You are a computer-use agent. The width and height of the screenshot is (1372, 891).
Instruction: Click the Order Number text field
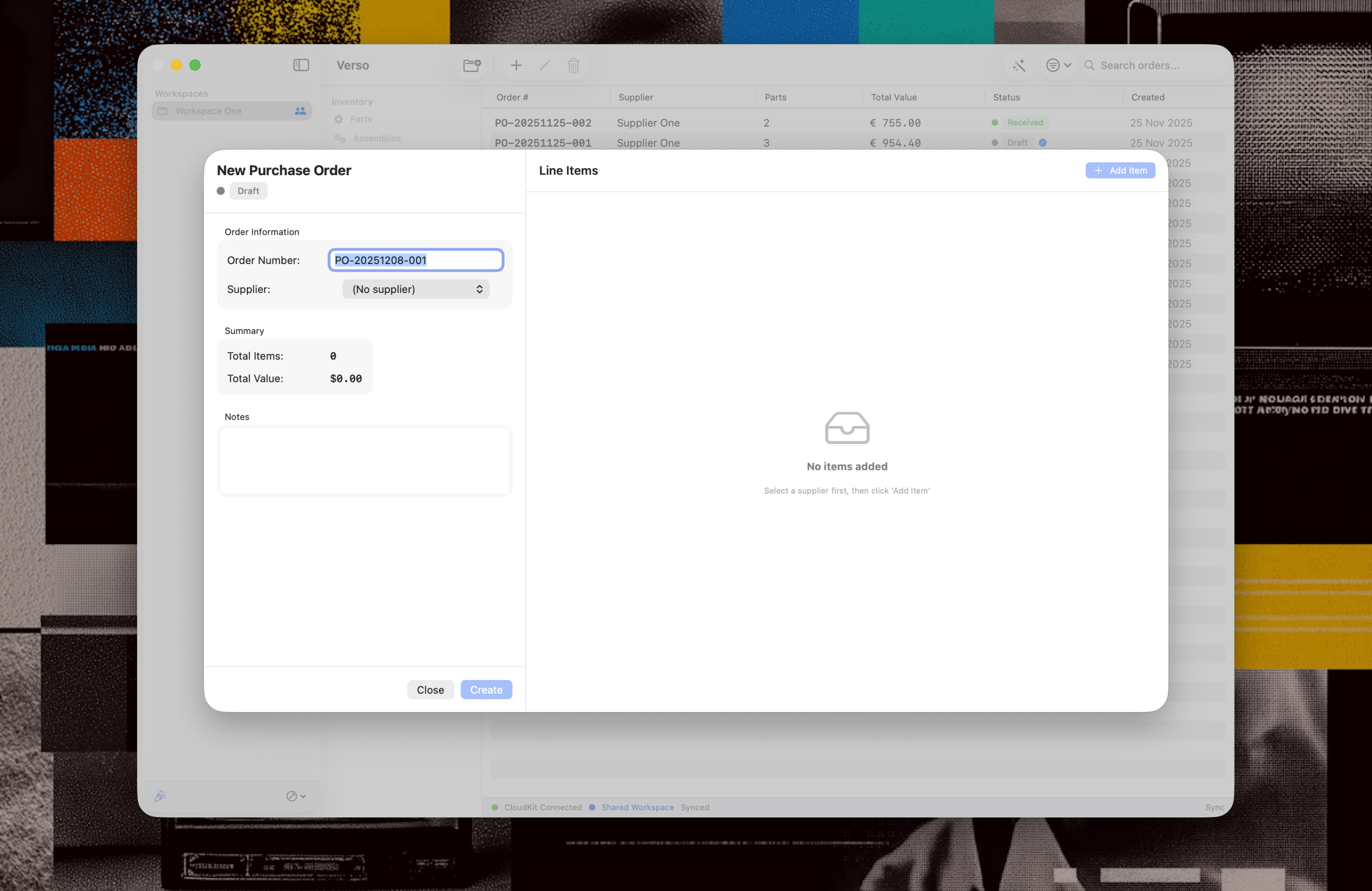click(416, 260)
